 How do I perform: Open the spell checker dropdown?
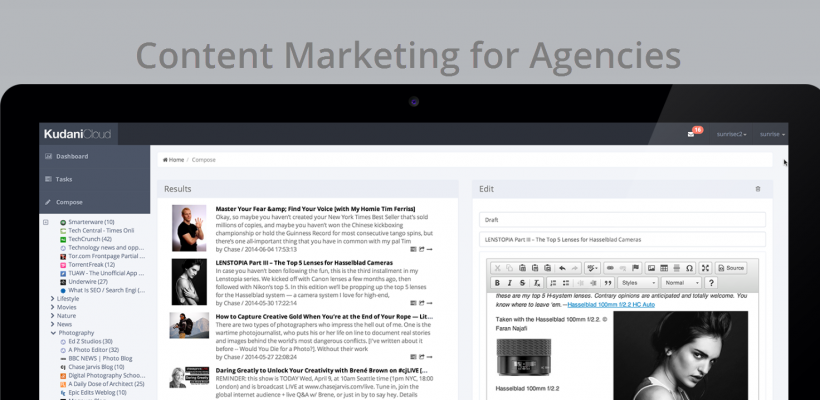592,268
